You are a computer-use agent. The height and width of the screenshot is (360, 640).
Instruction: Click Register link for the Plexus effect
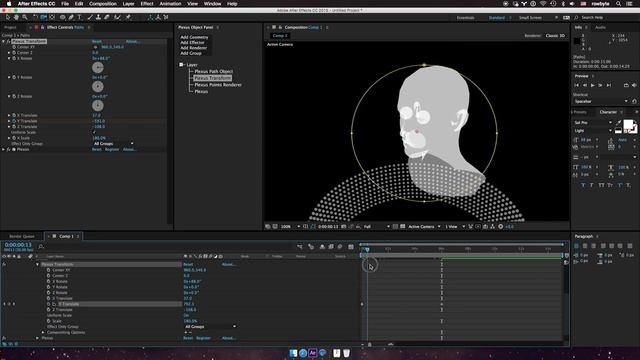click(112, 150)
